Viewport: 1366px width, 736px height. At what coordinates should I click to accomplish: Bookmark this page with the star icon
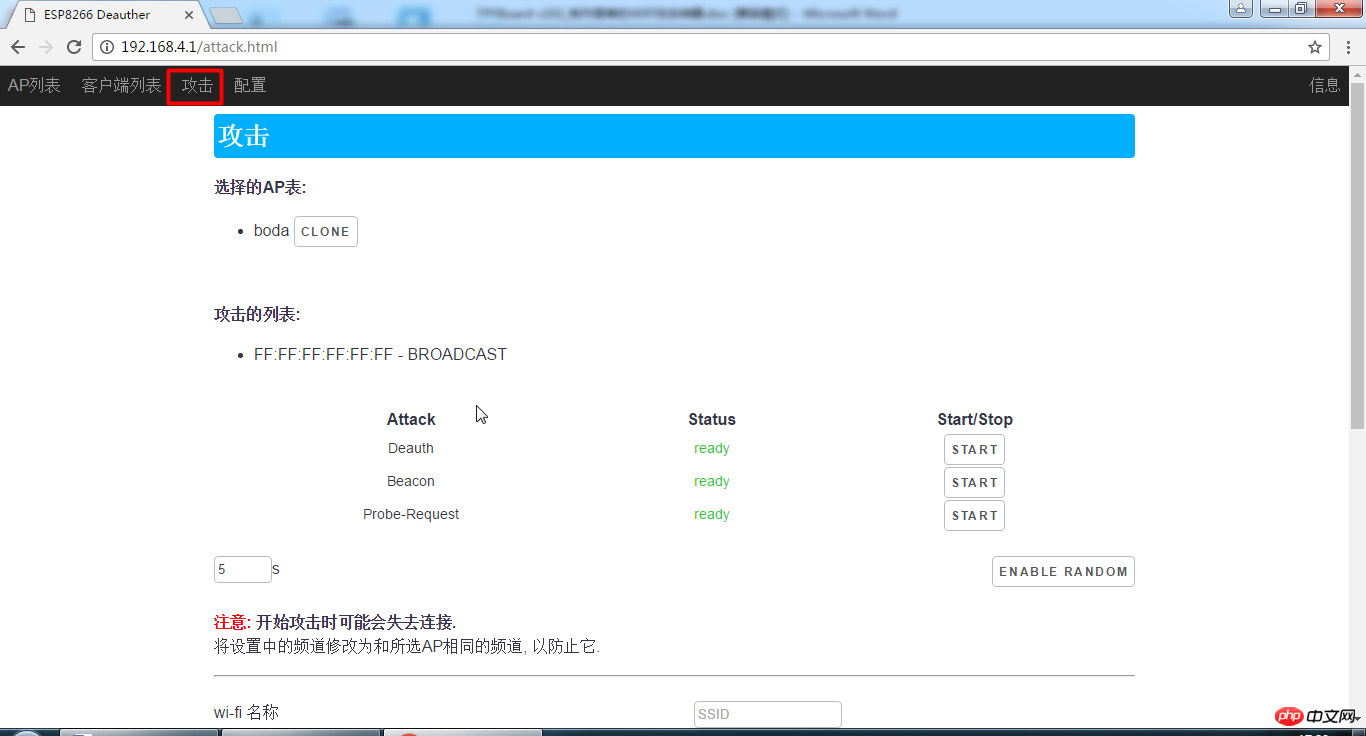(x=1315, y=47)
